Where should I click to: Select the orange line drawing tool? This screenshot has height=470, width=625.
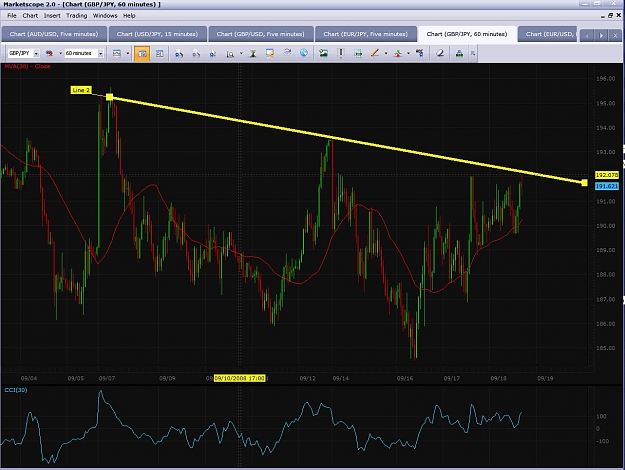click(375, 53)
